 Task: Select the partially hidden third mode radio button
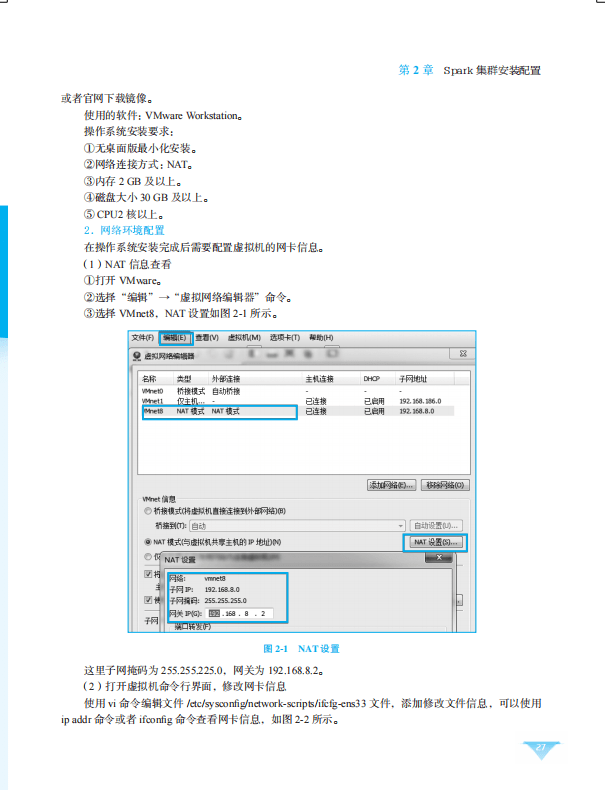[148, 556]
